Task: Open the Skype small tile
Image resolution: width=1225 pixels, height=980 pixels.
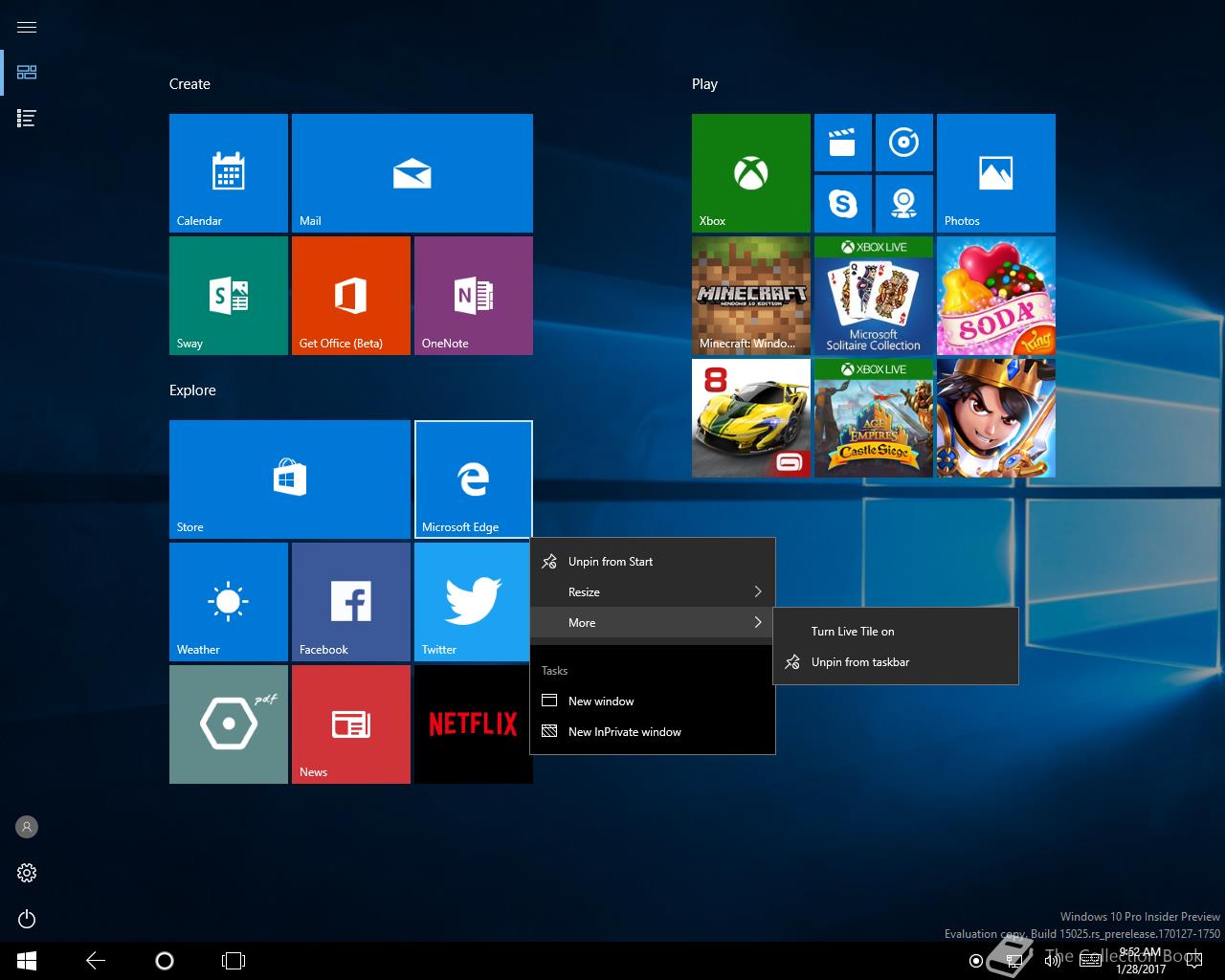Action: 843,204
